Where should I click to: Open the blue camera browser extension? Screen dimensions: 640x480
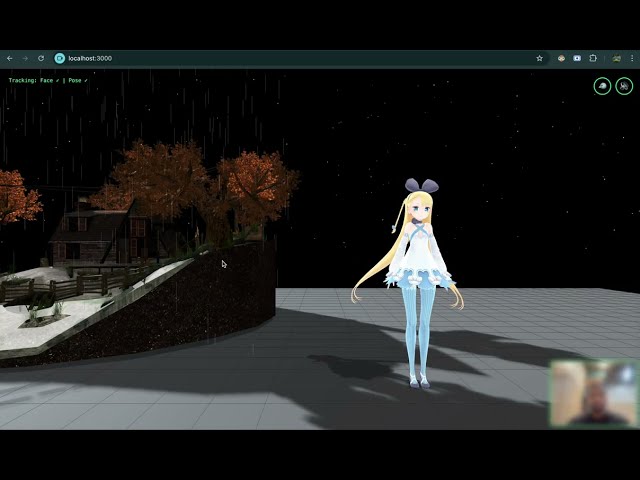coord(577,58)
